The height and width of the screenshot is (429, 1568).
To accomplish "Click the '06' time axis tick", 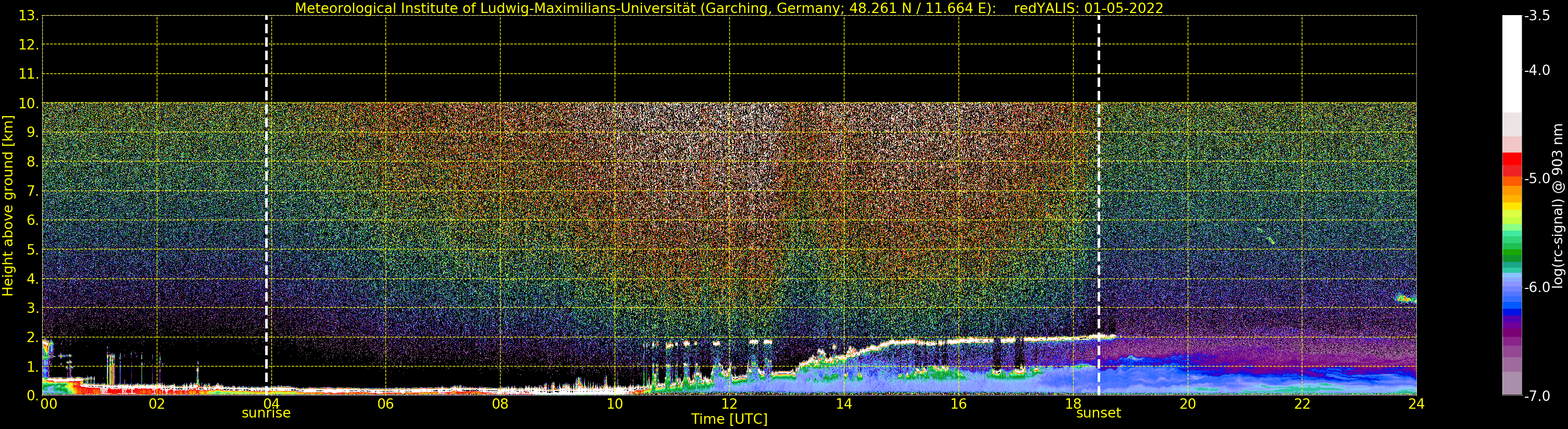I will 386,404.
